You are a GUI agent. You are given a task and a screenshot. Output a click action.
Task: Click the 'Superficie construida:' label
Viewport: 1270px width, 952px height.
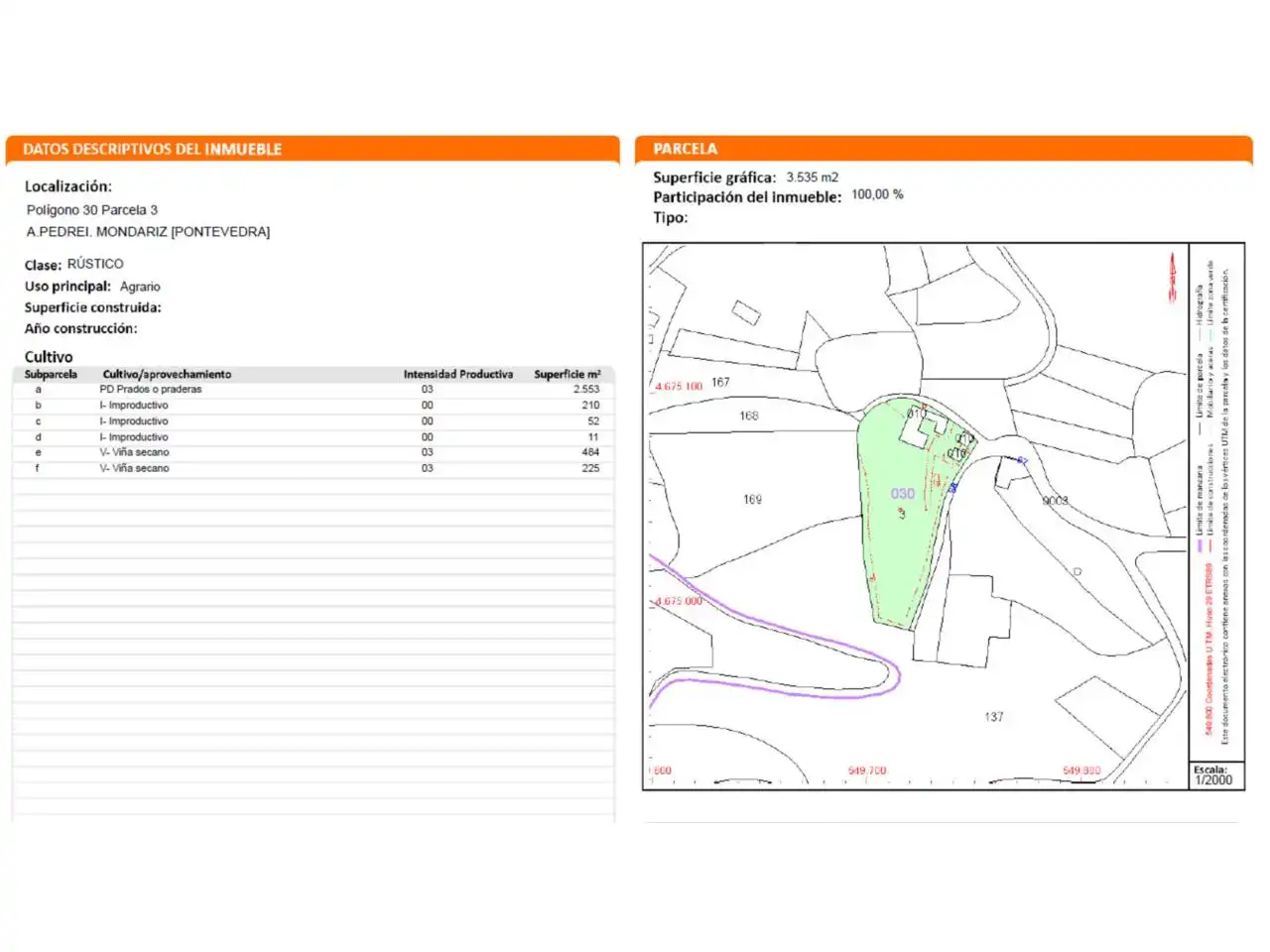93,307
